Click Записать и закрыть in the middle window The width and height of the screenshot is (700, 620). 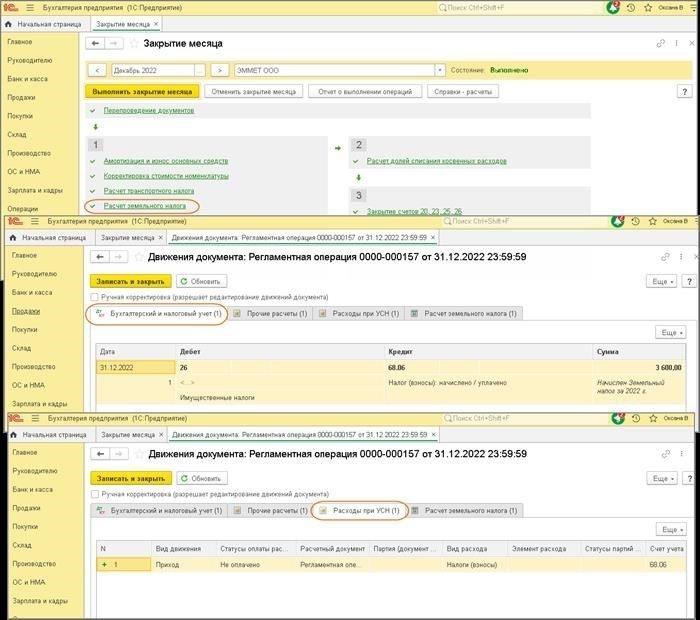(131, 281)
